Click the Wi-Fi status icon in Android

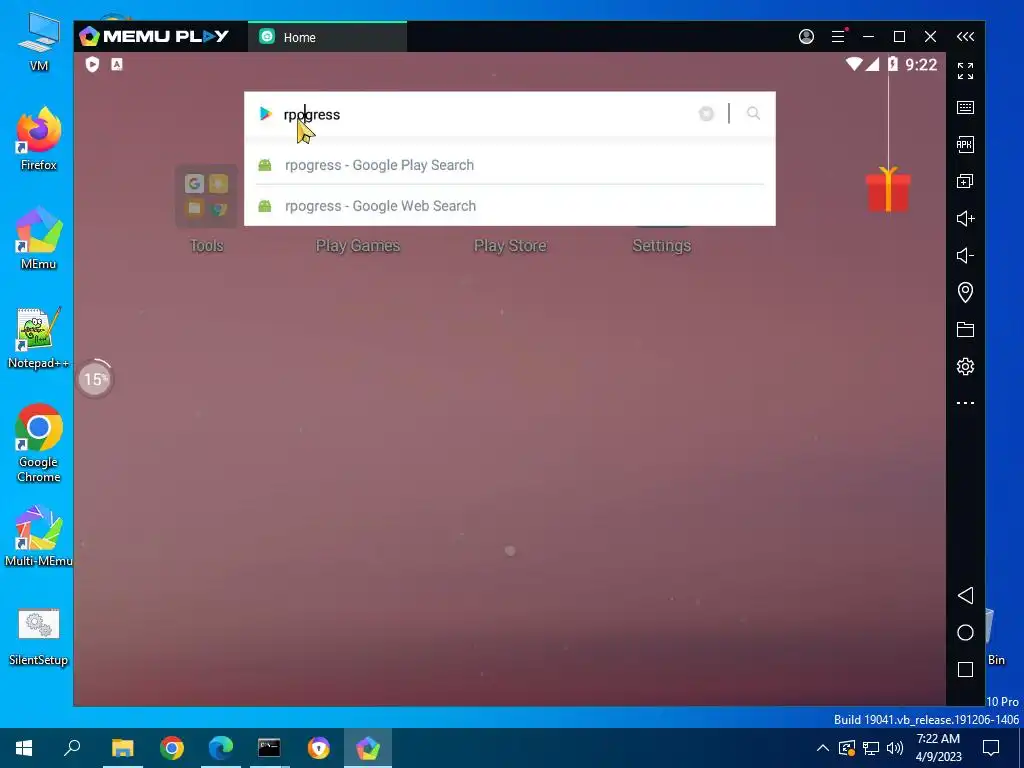tap(854, 63)
